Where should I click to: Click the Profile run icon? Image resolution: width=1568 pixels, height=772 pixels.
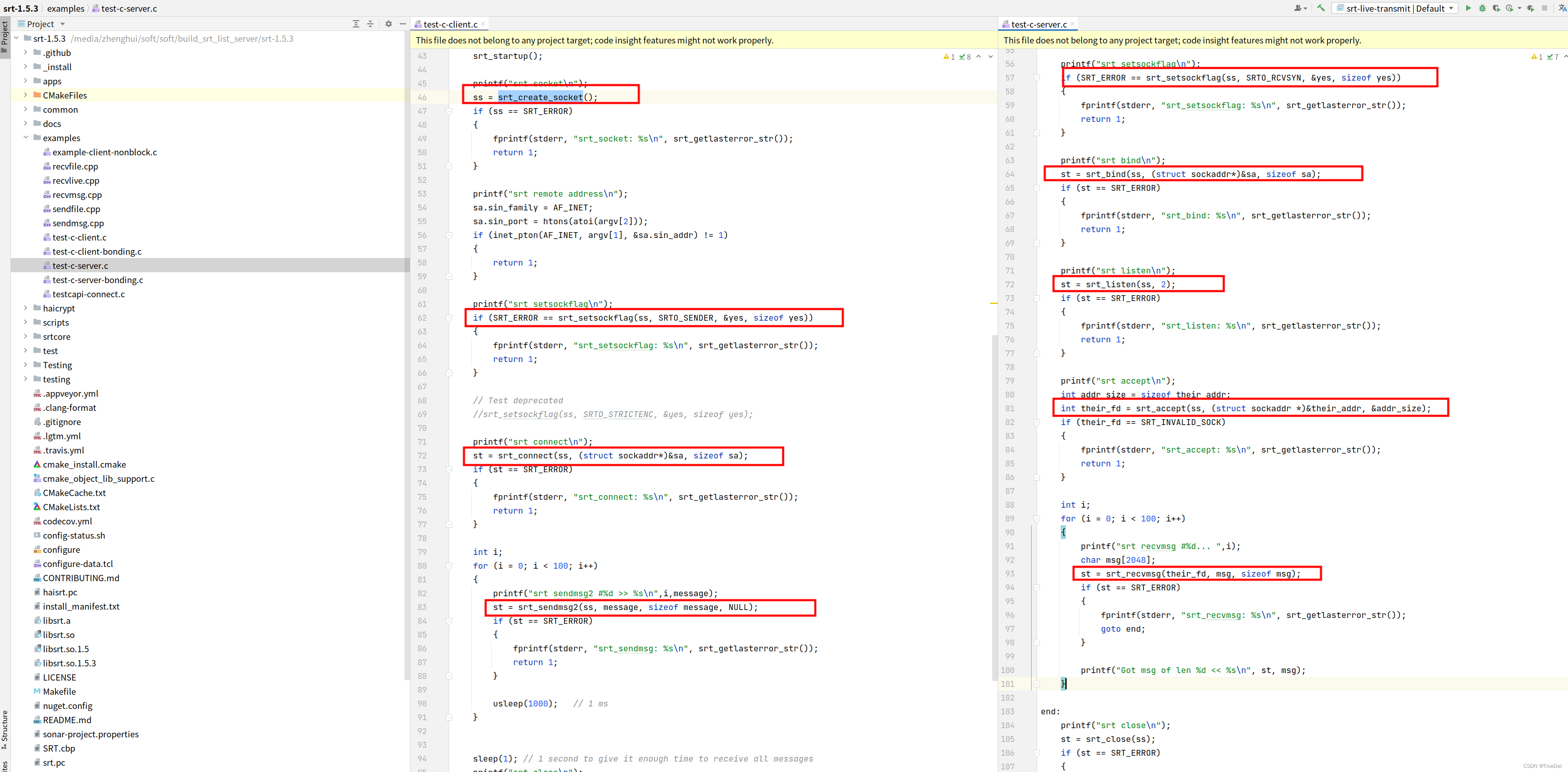tap(1510, 8)
